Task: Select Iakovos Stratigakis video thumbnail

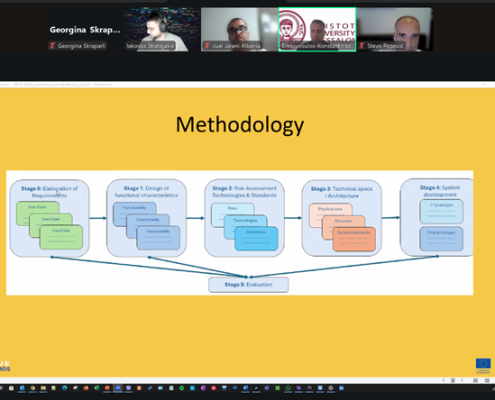Action: coord(162,29)
